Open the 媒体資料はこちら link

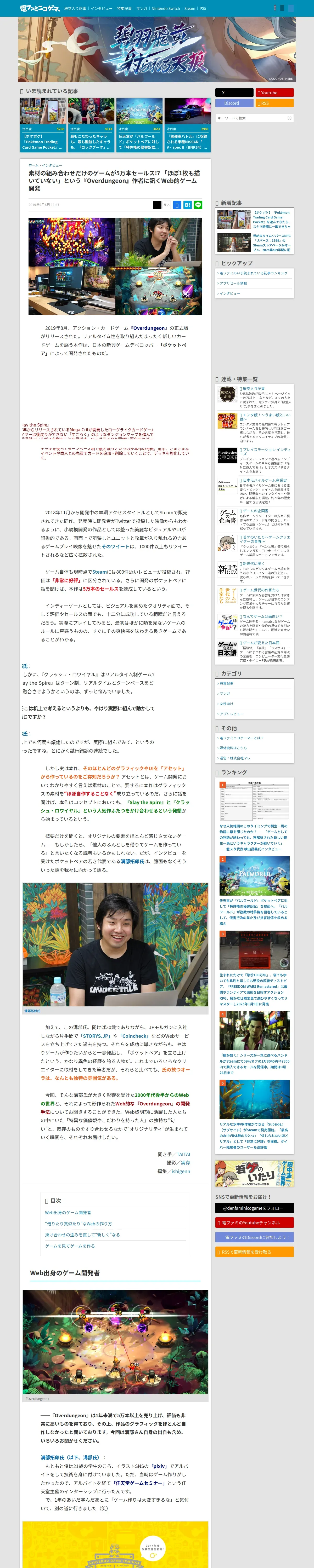coord(233,748)
